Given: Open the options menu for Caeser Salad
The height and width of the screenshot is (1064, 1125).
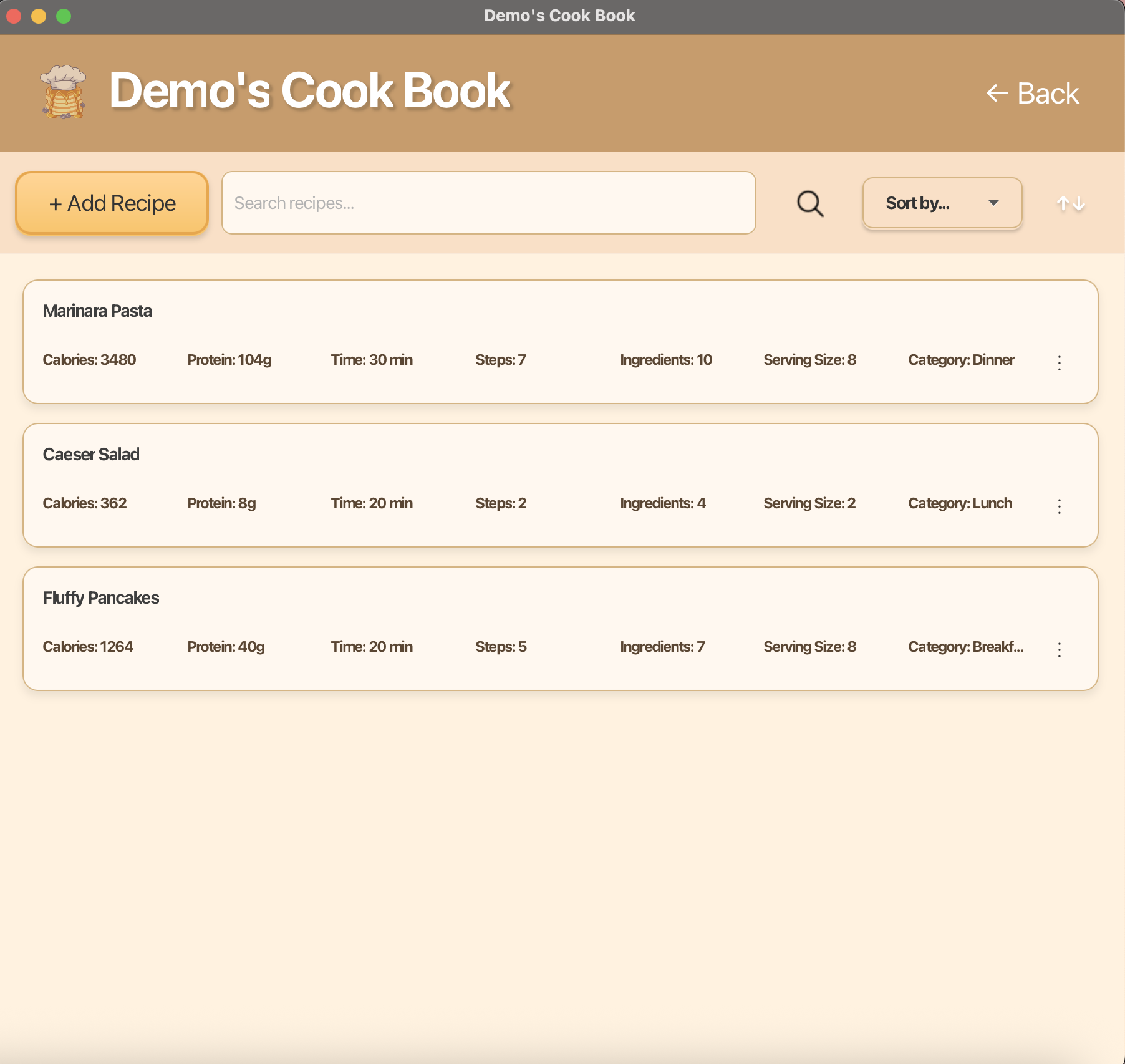Looking at the screenshot, I should tap(1060, 506).
